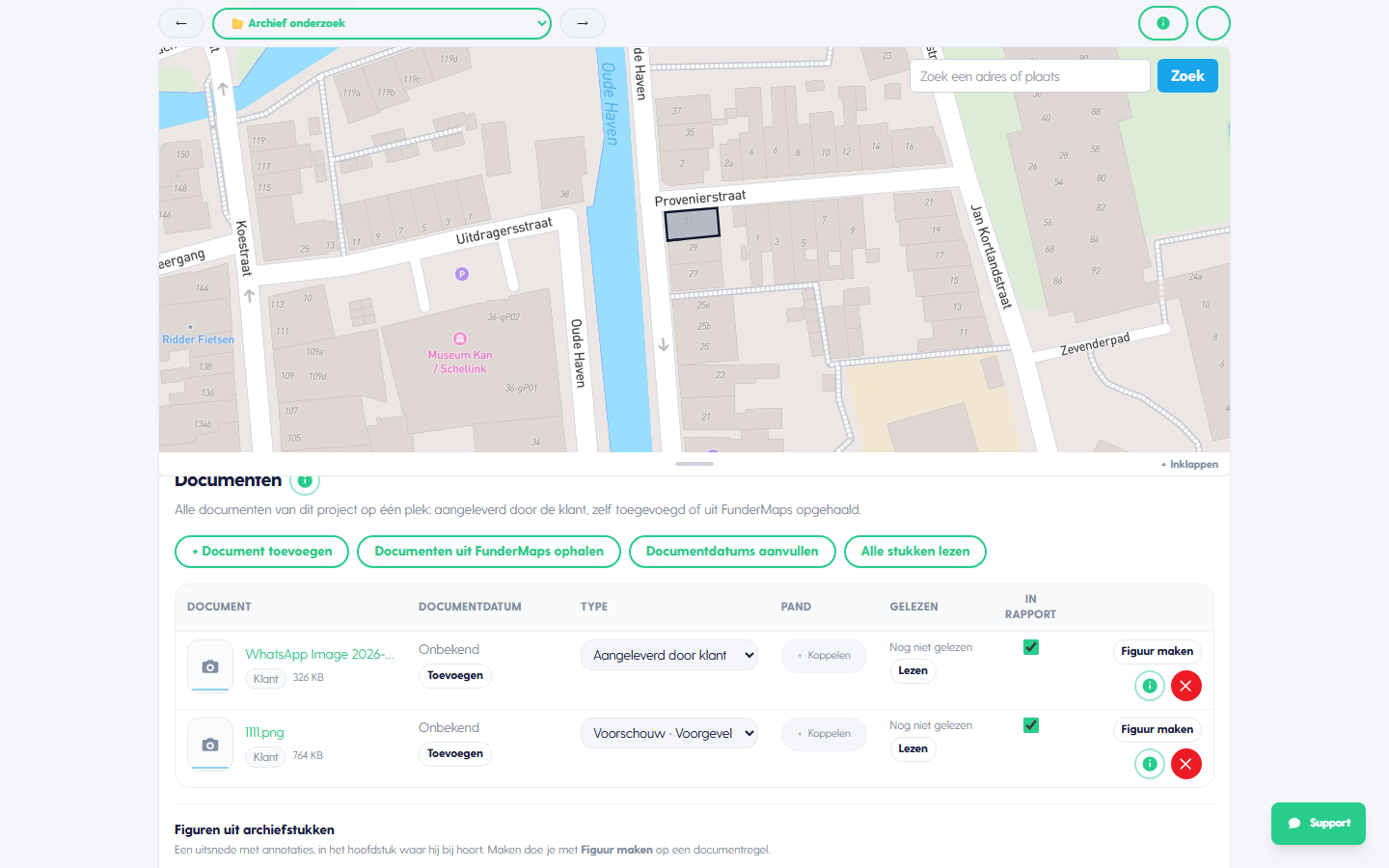Show info for 1111.png row
The image size is (1389, 868).
coord(1150,764)
